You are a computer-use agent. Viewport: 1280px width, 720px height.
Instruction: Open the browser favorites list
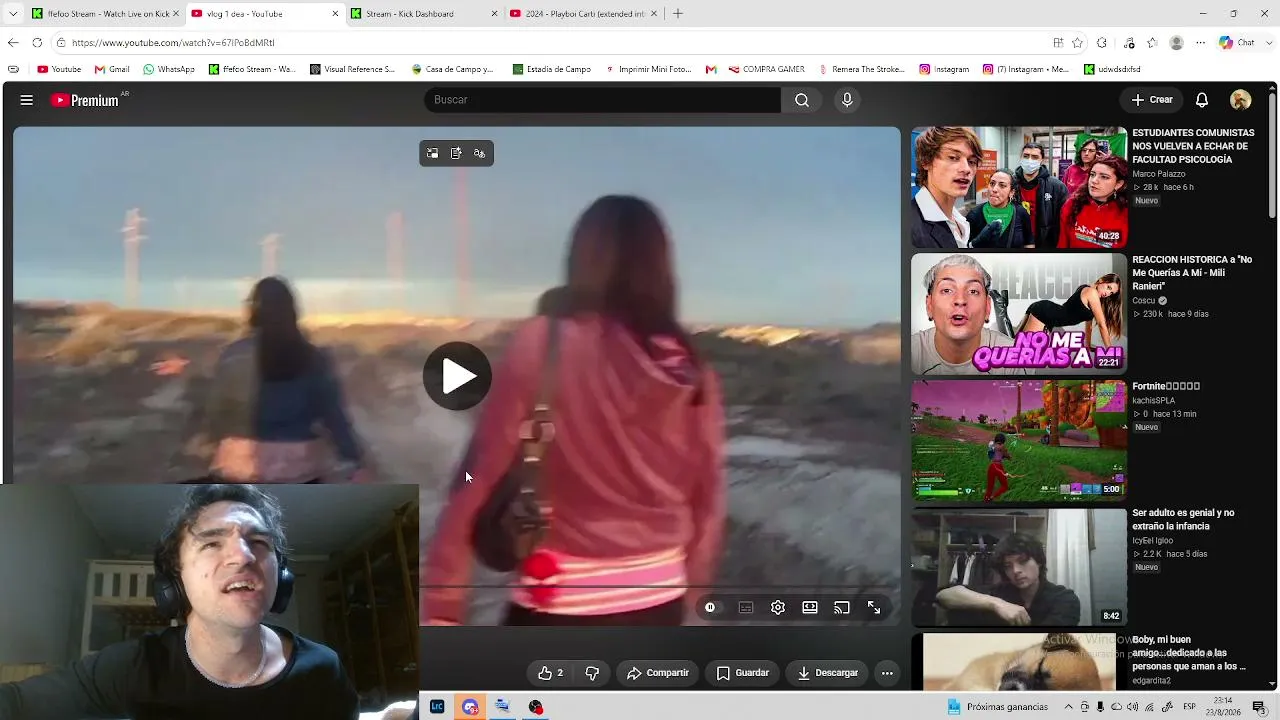tap(1152, 43)
